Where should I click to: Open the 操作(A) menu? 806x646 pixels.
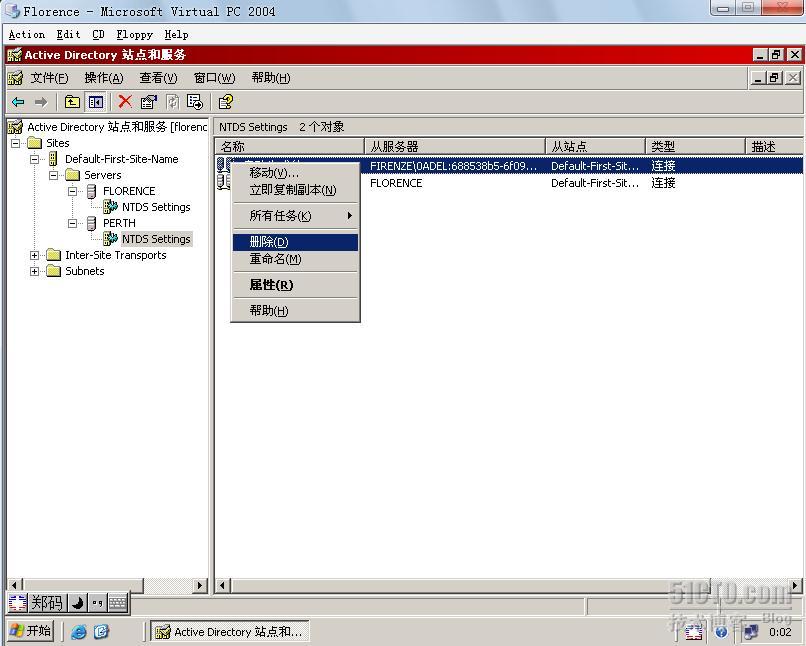click(x=104, y=78)
